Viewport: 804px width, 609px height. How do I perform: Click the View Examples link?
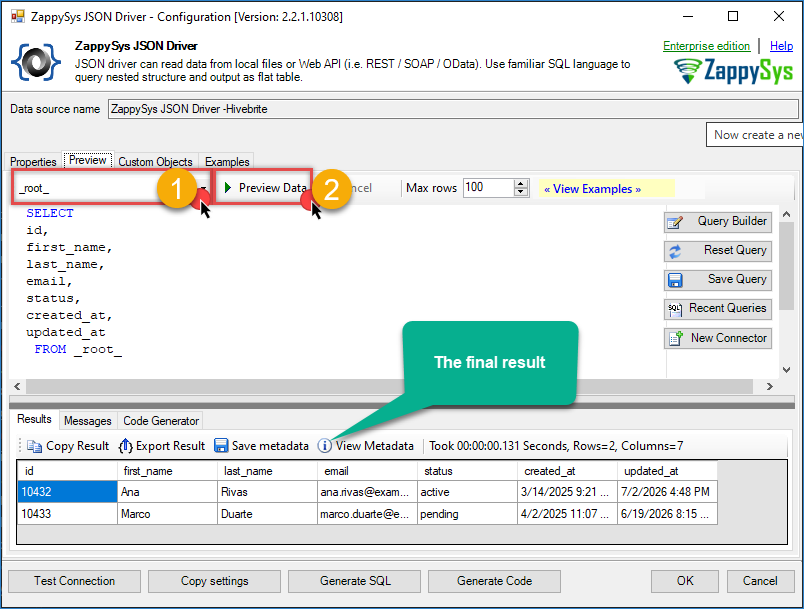592,189
